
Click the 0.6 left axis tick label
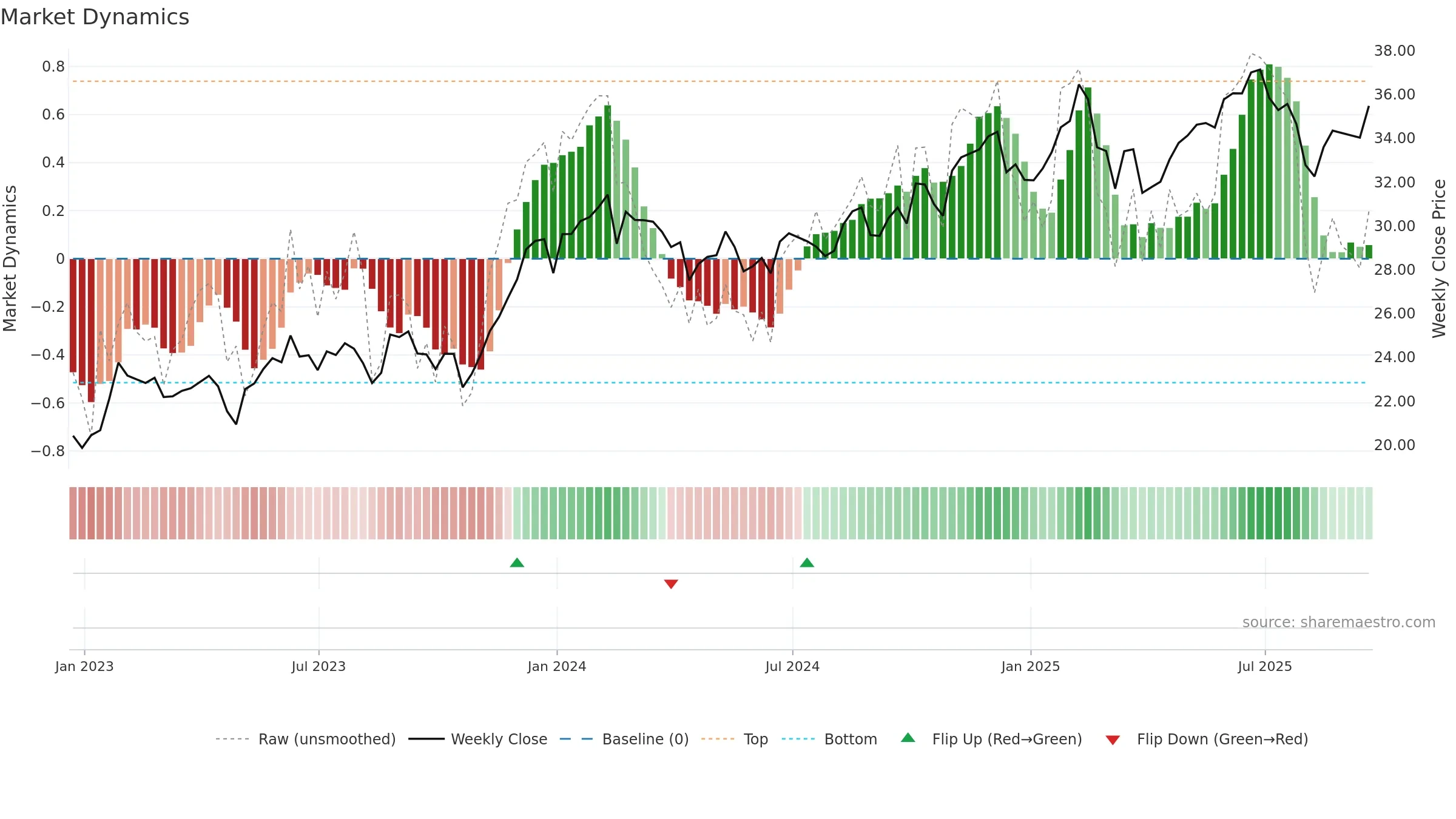click(x=53, y=115)
